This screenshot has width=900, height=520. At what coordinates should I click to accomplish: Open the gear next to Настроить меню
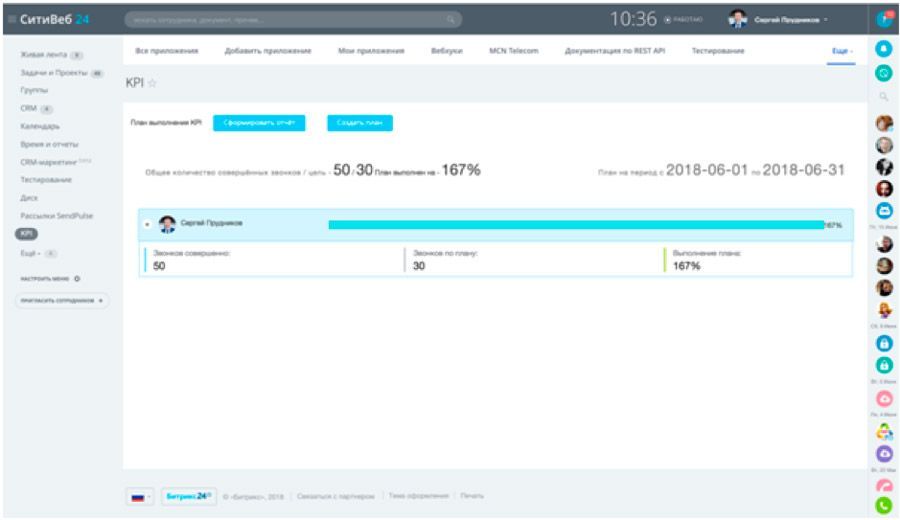(x=77, y=279)
